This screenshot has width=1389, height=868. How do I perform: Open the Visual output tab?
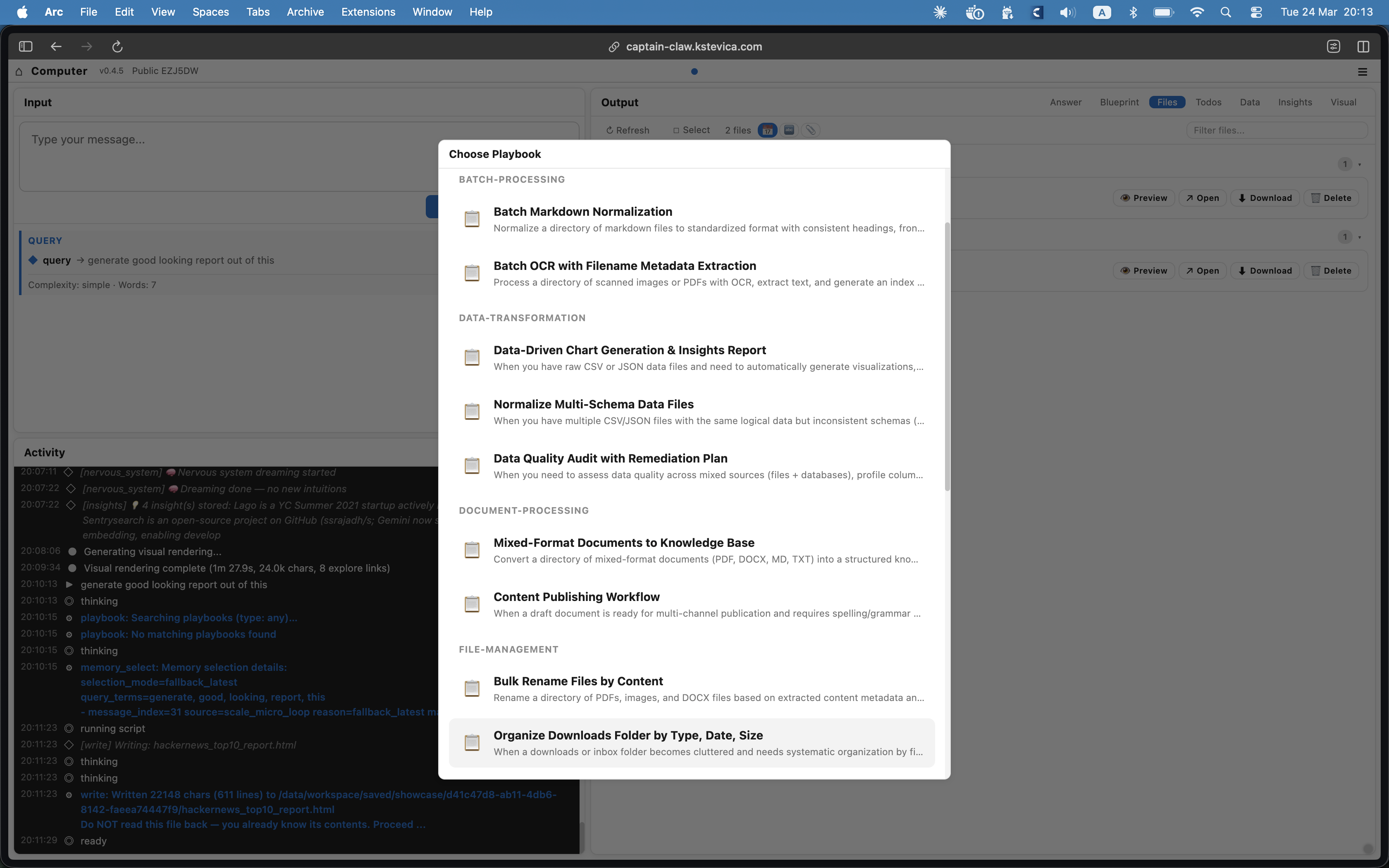[x=1343, y=102]
